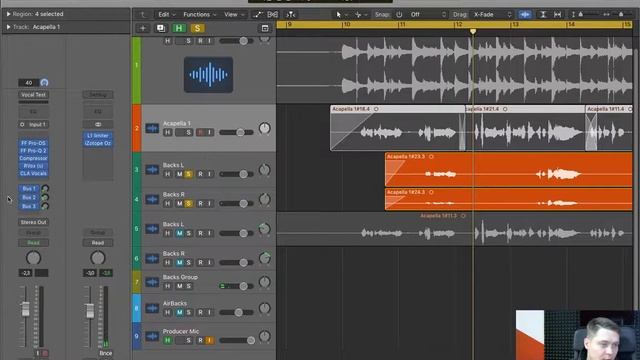Unmute the AirBacks track
The height and width of the screenshot is (360, 640).
coord(179,312)
